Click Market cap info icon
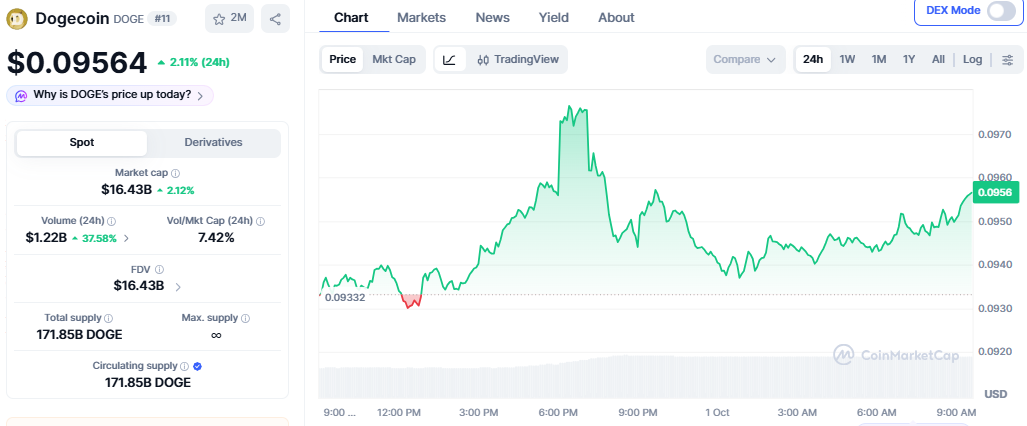This screenshot has width=1027, height=426. tap(176, 174)
